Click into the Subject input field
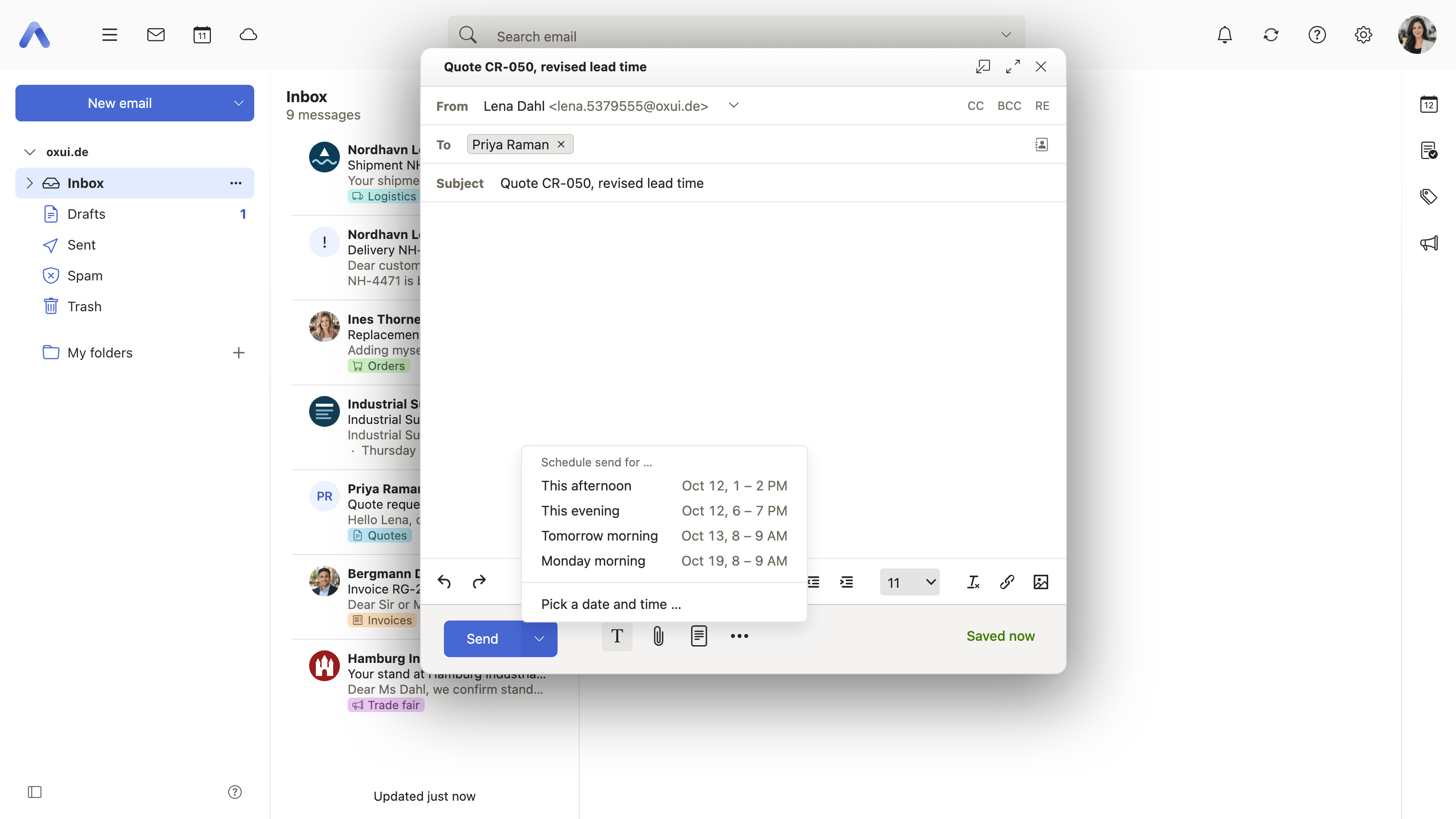Image resolution: width=1456 pixels, height=819 pixels. click(774, 183)
